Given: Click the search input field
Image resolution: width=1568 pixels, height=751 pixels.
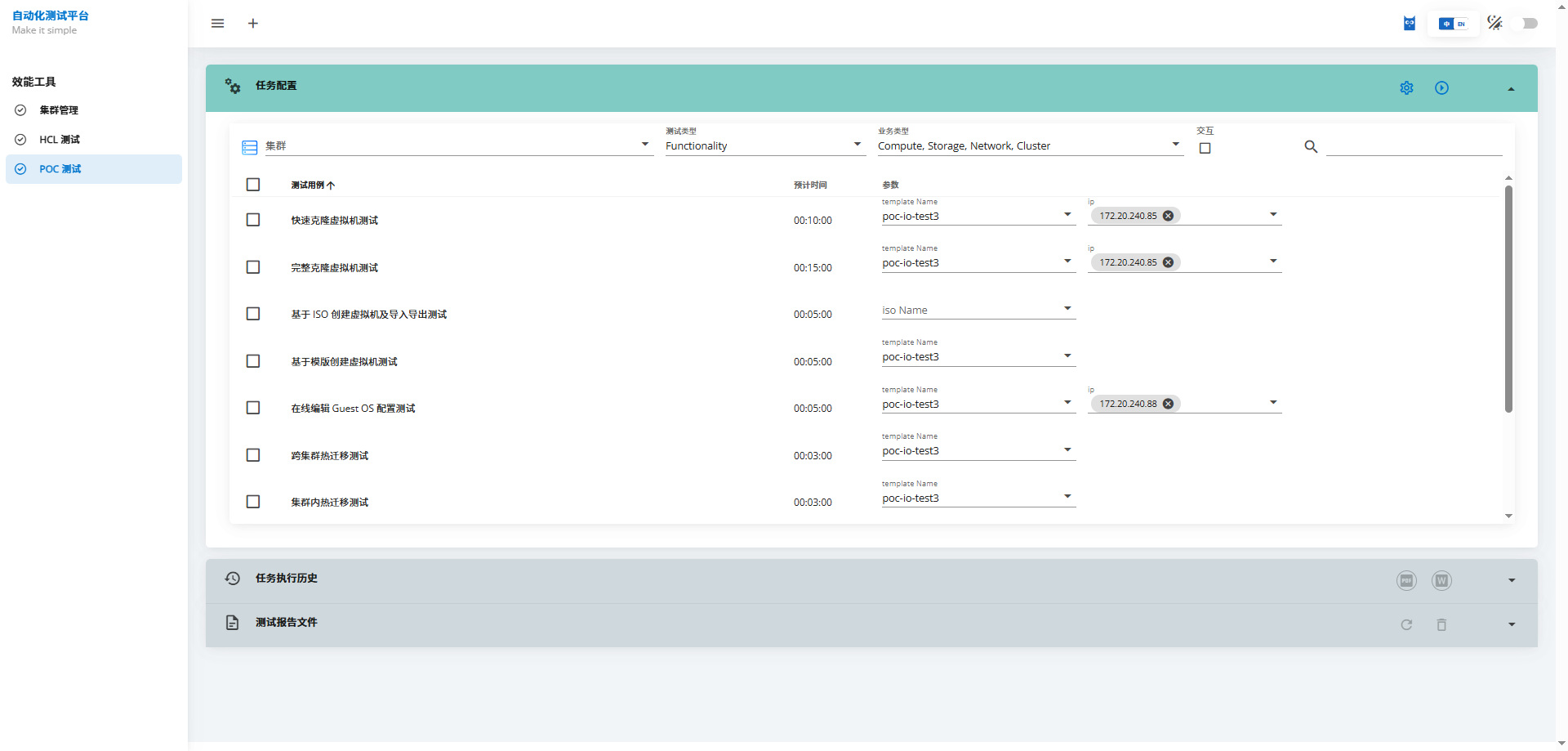Looking at the screenshot, I should coord(1414,147).
